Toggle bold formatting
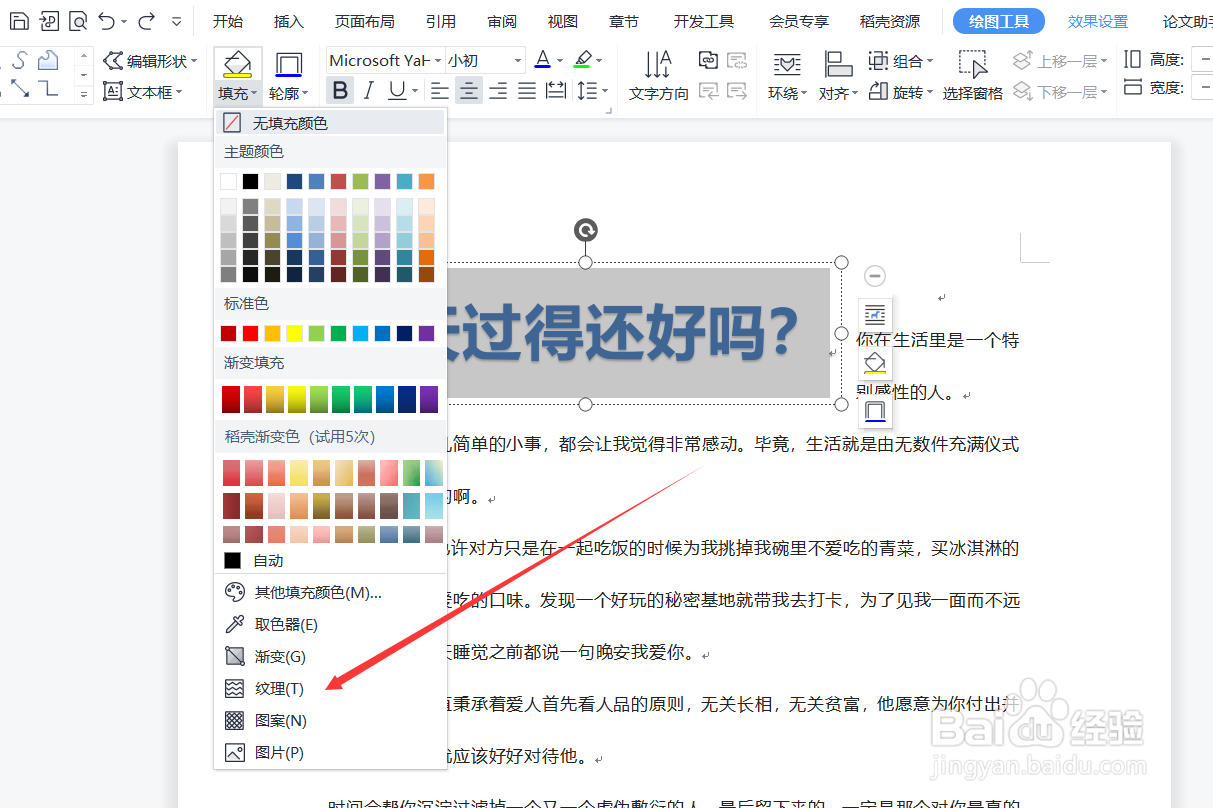Viewport: 1213px width, 808px height. (x=340, y=90)
